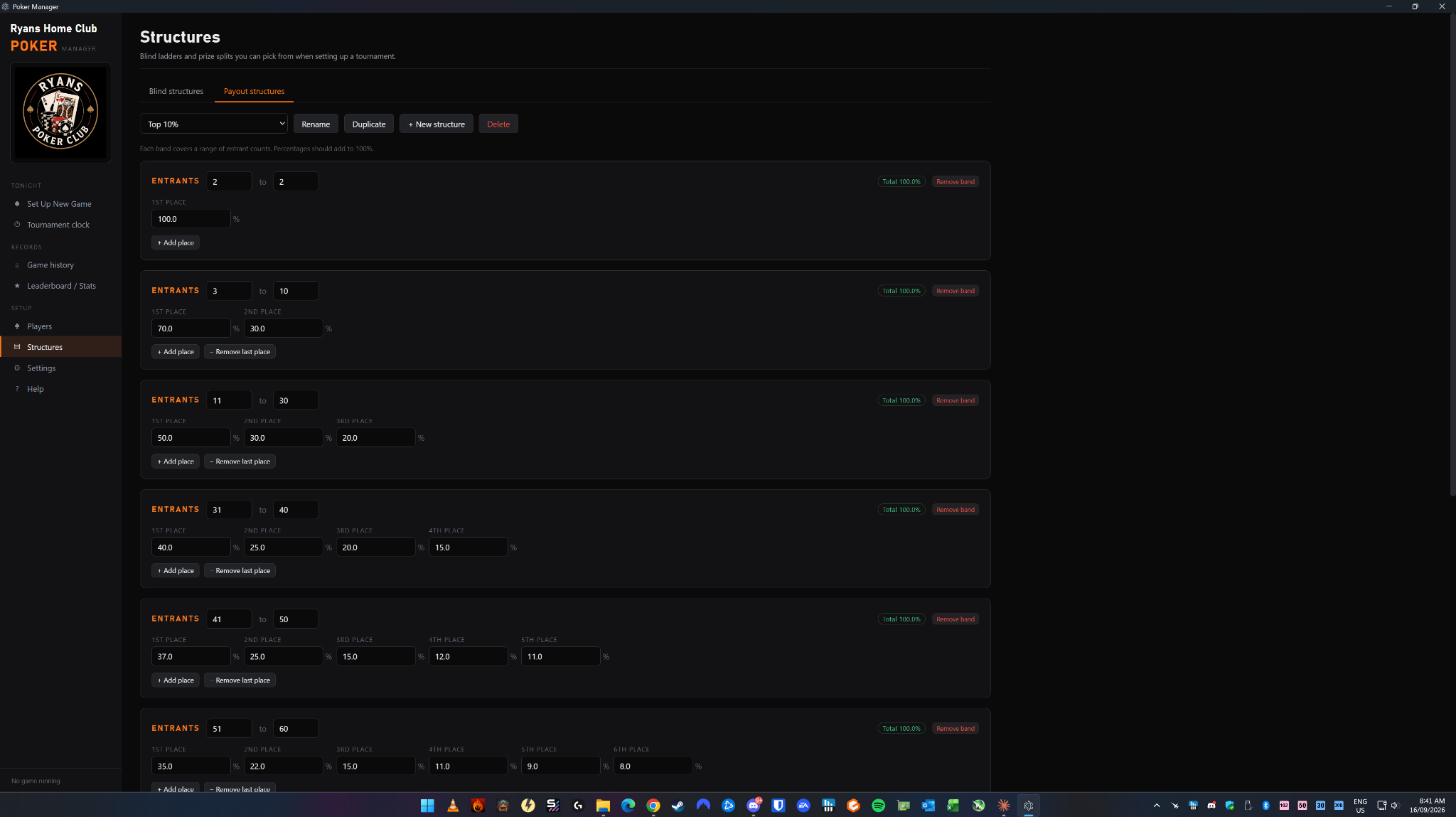Click the ENG US language indicator
1456x817 pixels.
click(x=1360, y=805)
